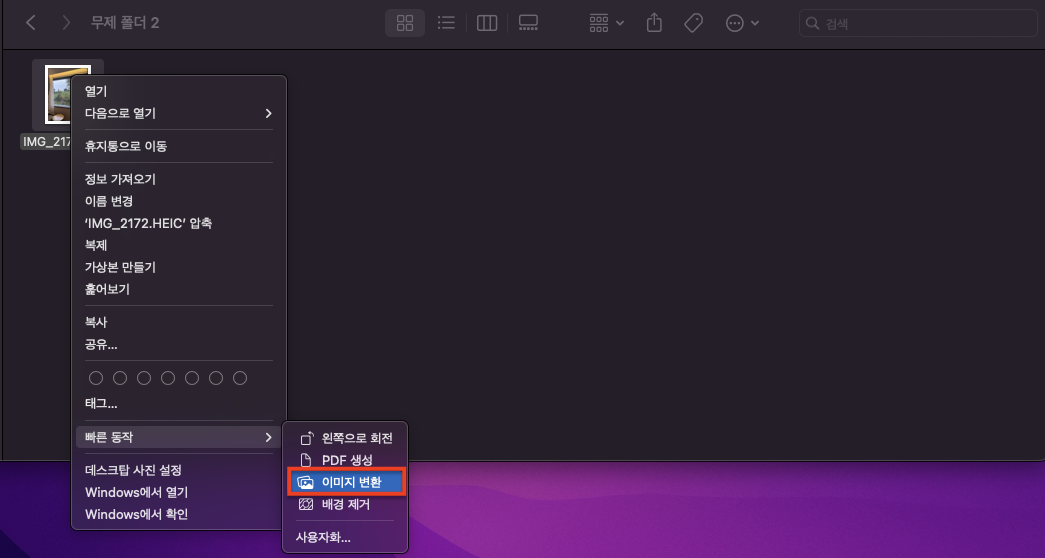
Task: Select the fourth tag color circle
Action: point(168,378)
